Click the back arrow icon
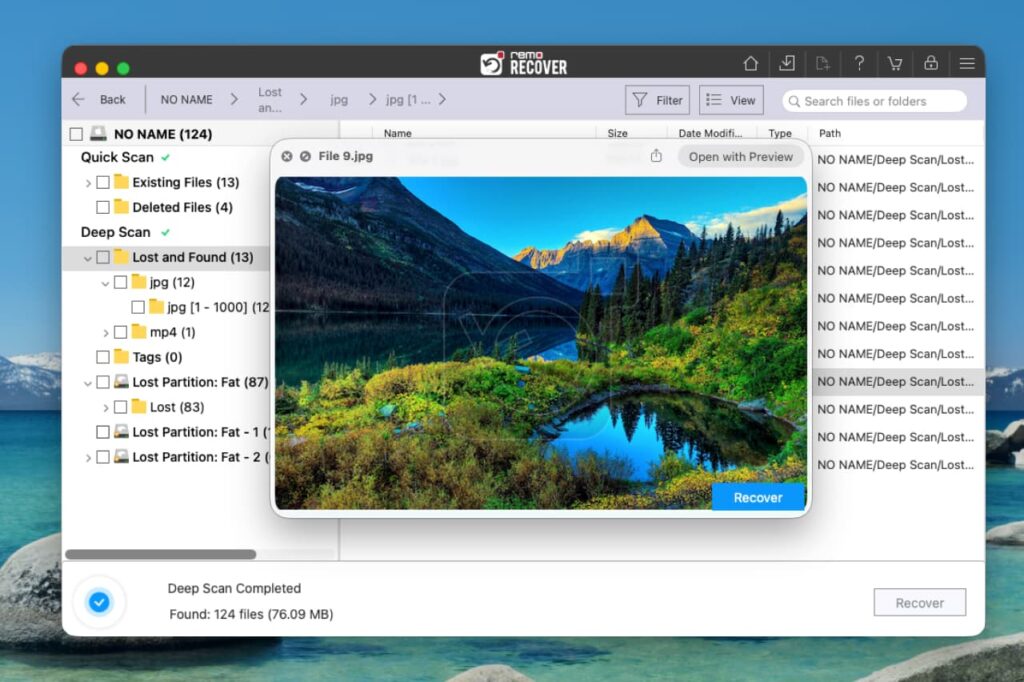 [x=78, y=99]
